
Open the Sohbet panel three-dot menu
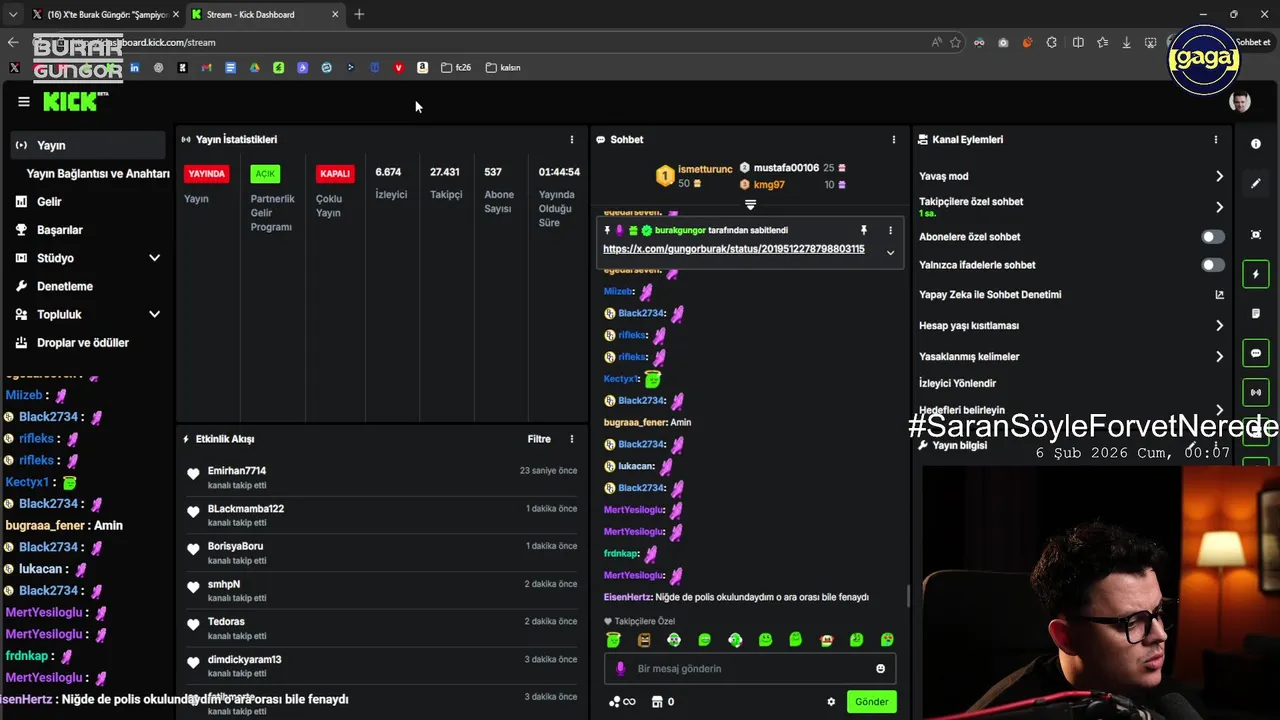pos(894,140)
